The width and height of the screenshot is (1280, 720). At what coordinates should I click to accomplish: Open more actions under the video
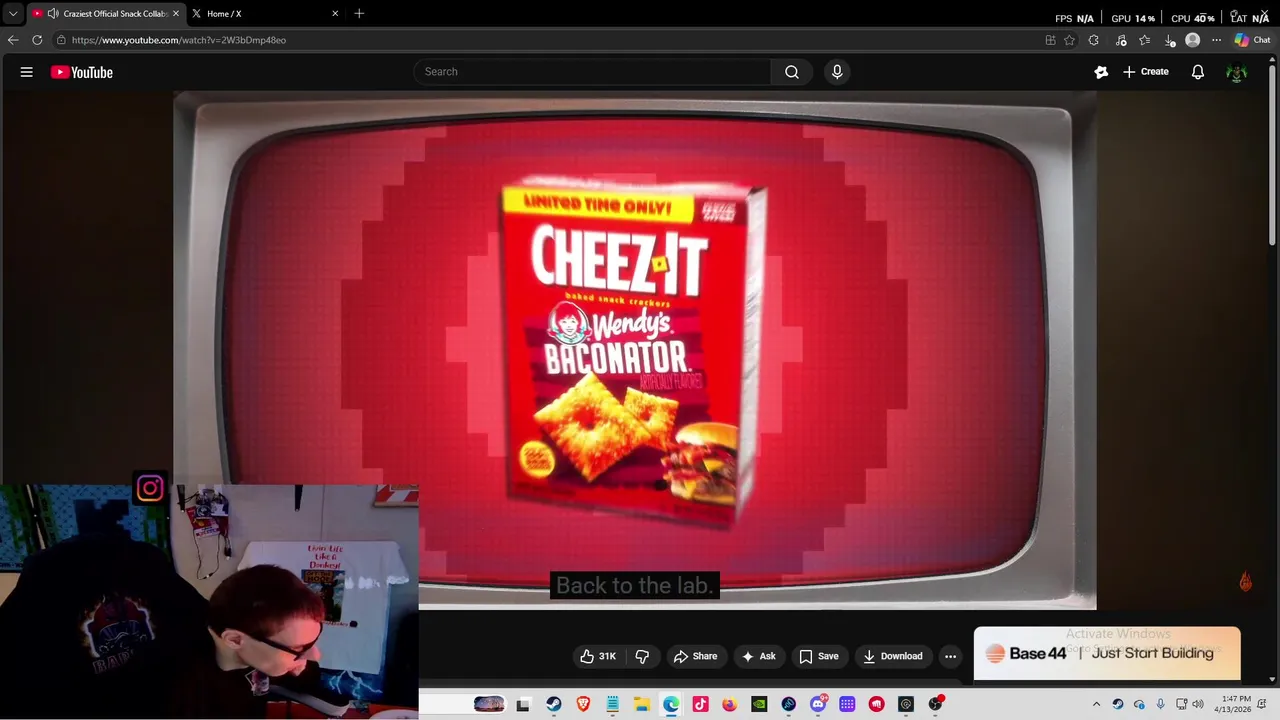pos(950,656)
